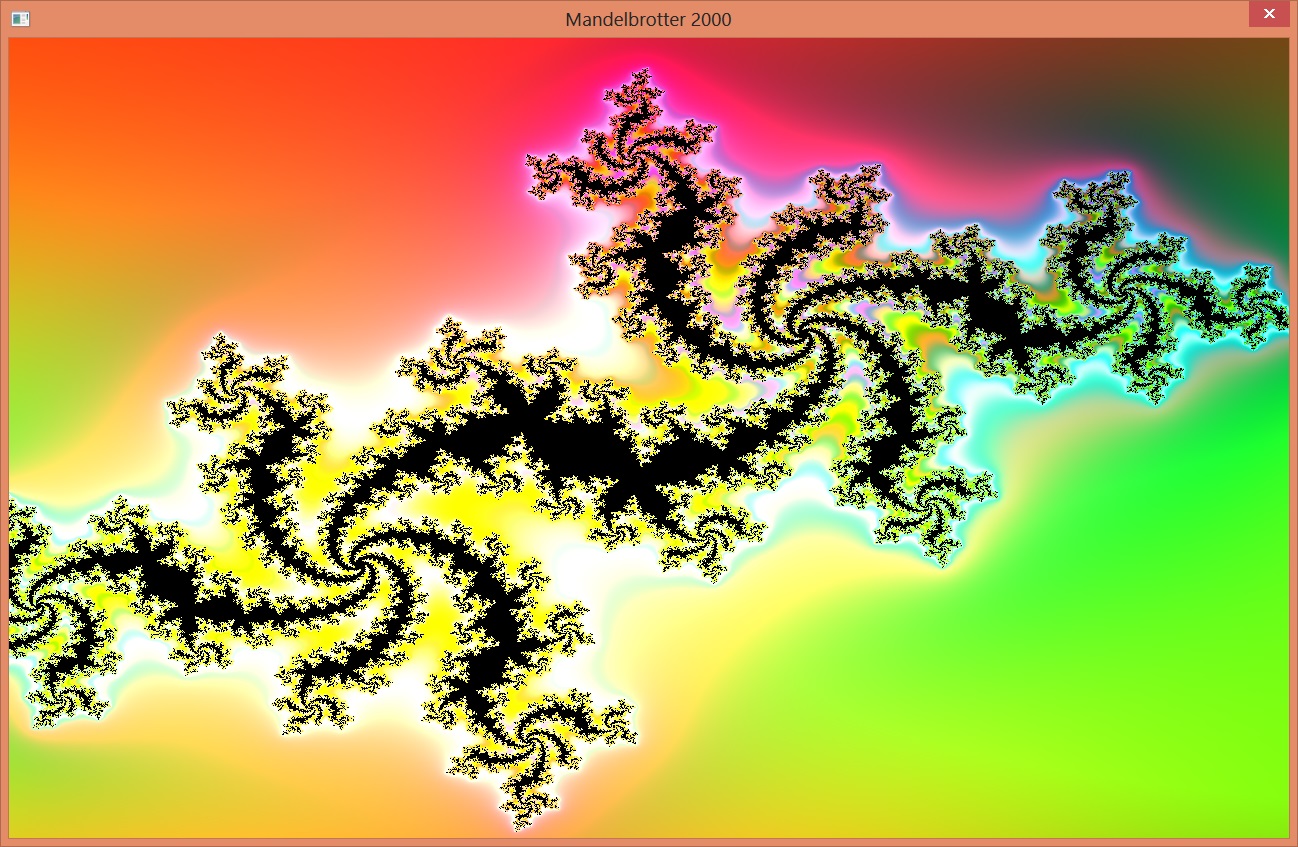Close the Mandelbrotter 2000 window
Screen dimensions: 1298x847
(1269, 14)
